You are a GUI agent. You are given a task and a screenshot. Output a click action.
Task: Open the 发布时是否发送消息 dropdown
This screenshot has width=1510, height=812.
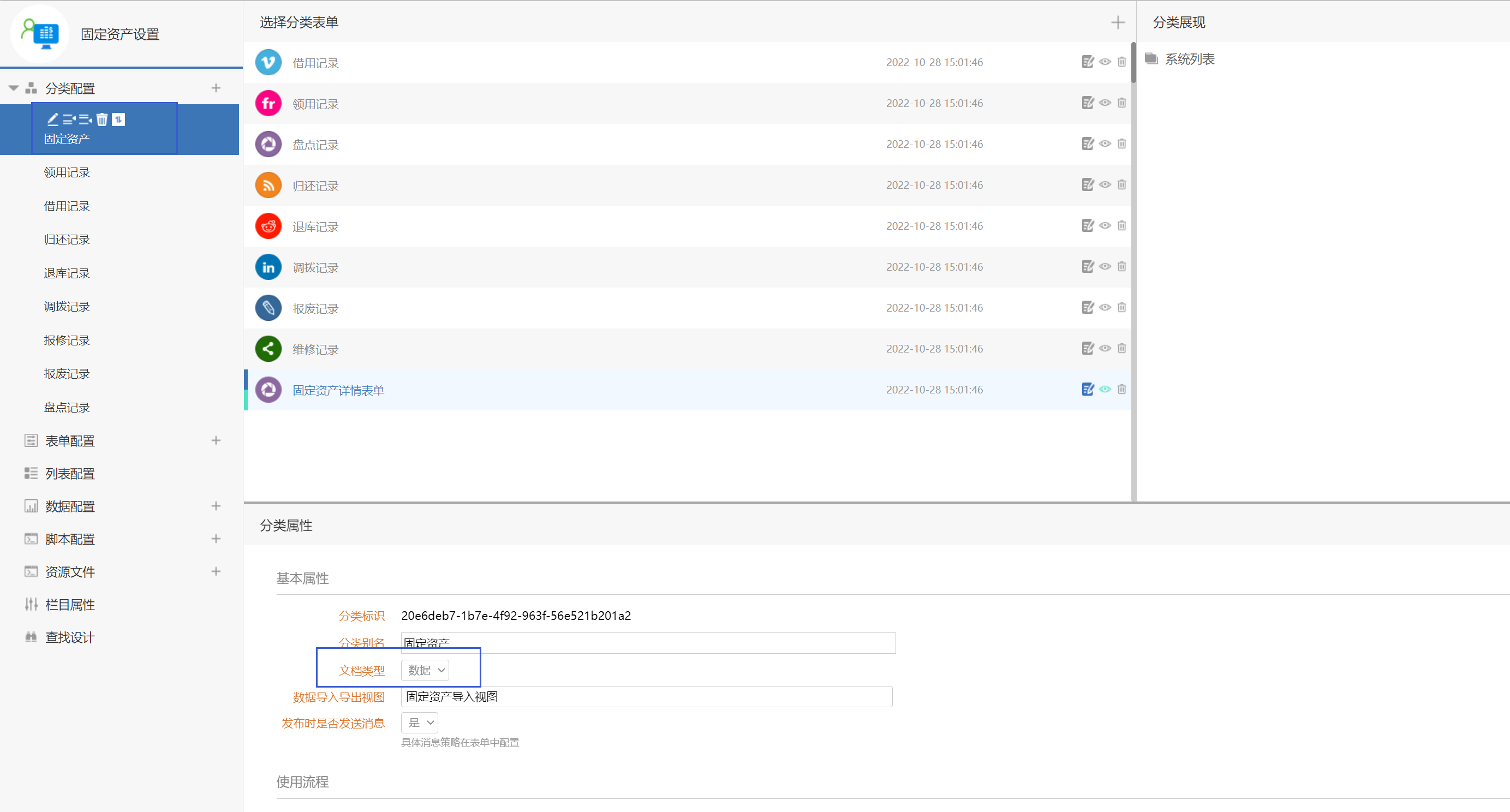[x=420, y=723]
